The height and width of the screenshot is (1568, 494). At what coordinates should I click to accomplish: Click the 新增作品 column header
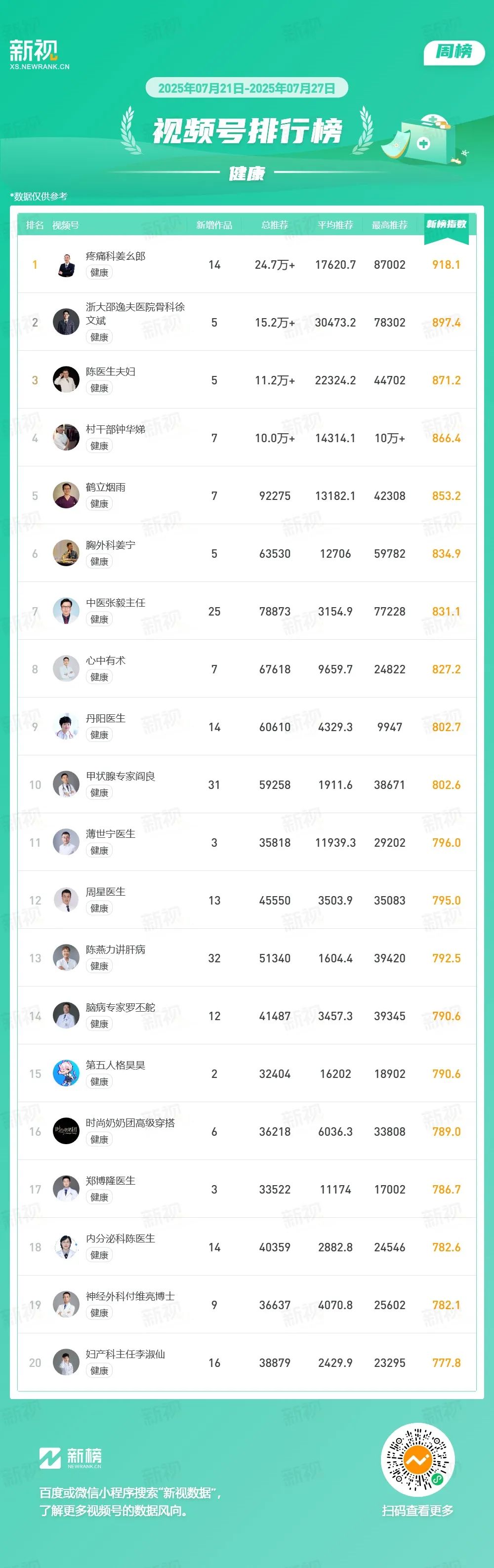(x=214, y=225)
